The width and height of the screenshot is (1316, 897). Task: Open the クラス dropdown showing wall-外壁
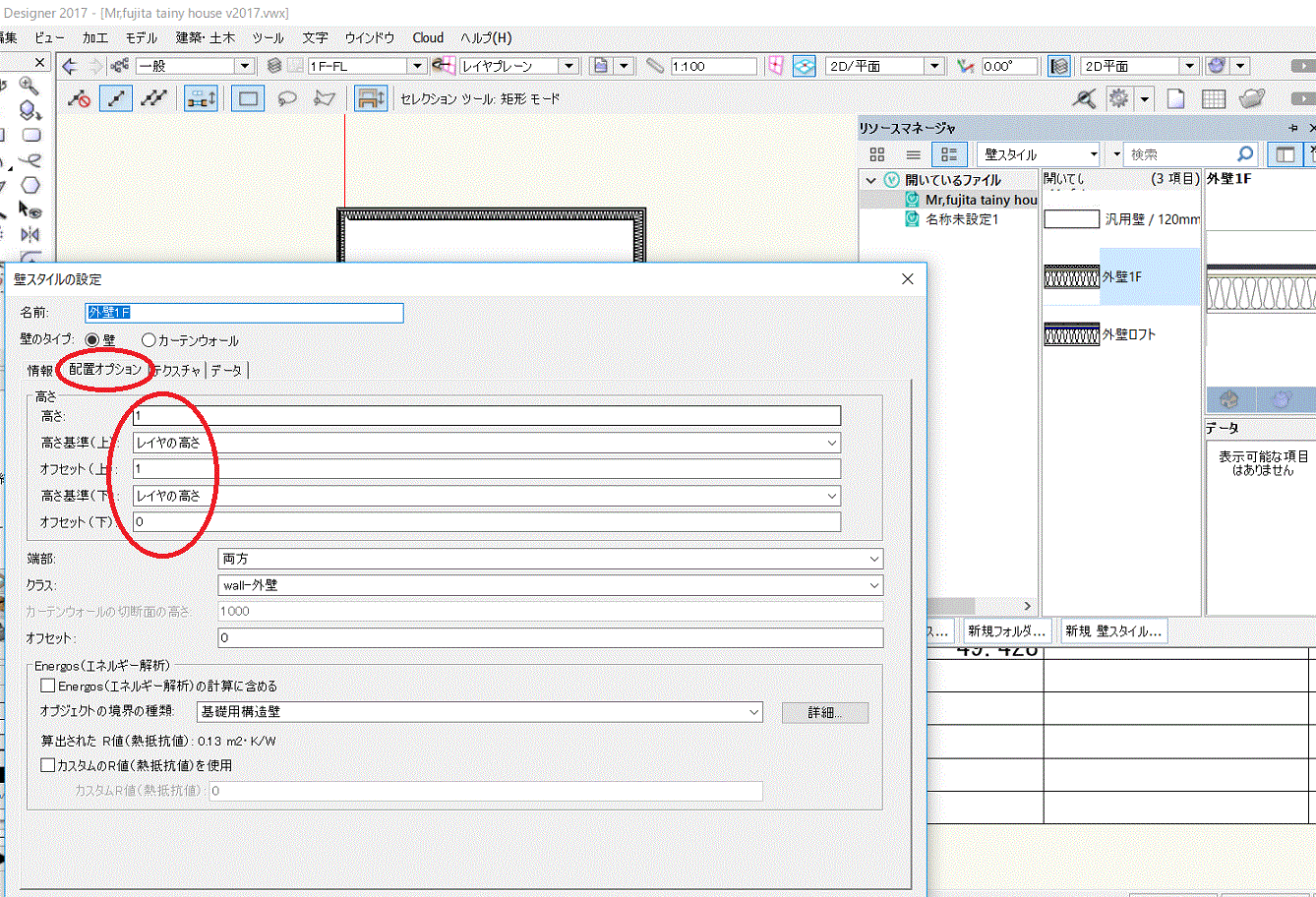[x=551, y=585]
